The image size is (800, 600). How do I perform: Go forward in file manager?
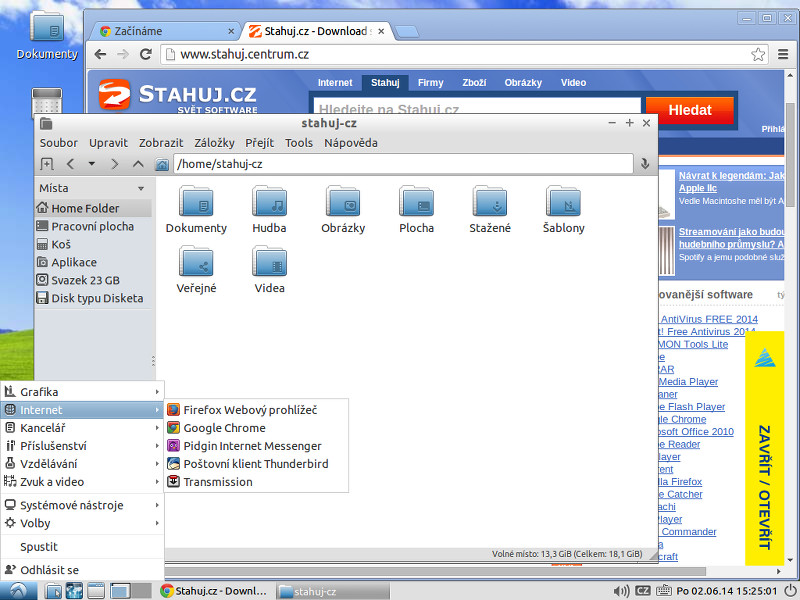(x=115, y=164)
